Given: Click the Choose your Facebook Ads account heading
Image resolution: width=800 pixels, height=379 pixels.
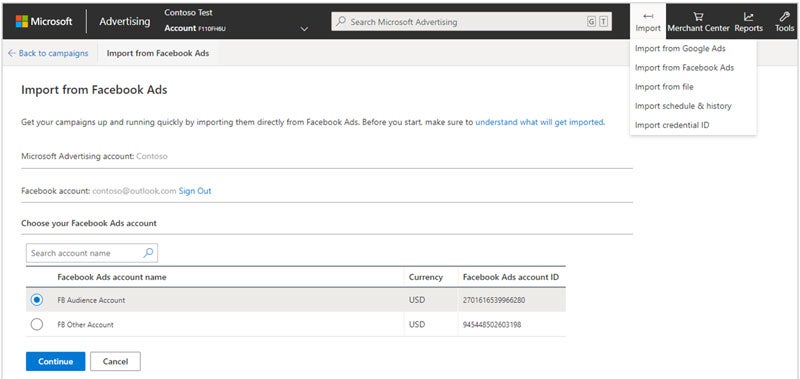Looking at the screenshot, I should pos(89,223).
